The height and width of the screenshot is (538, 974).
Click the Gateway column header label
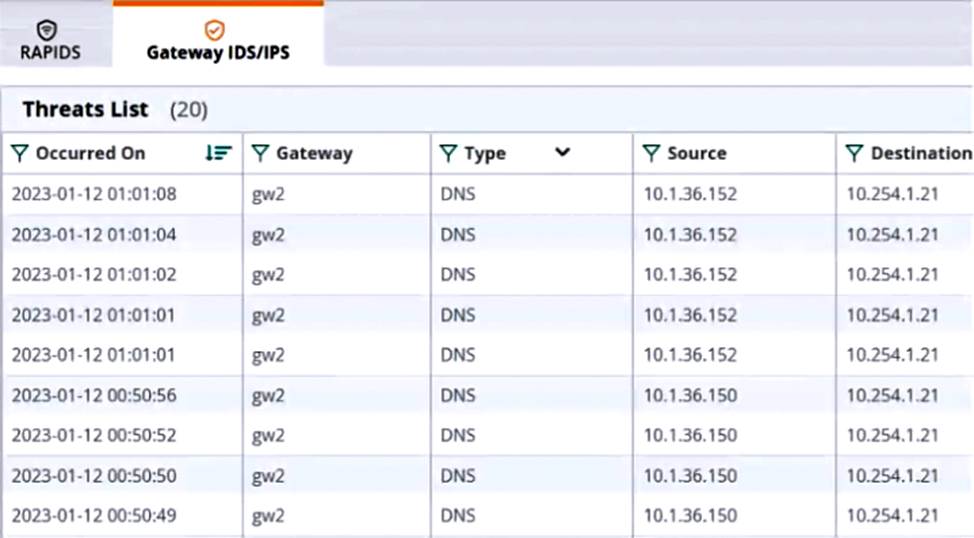(x=314, y=153)
